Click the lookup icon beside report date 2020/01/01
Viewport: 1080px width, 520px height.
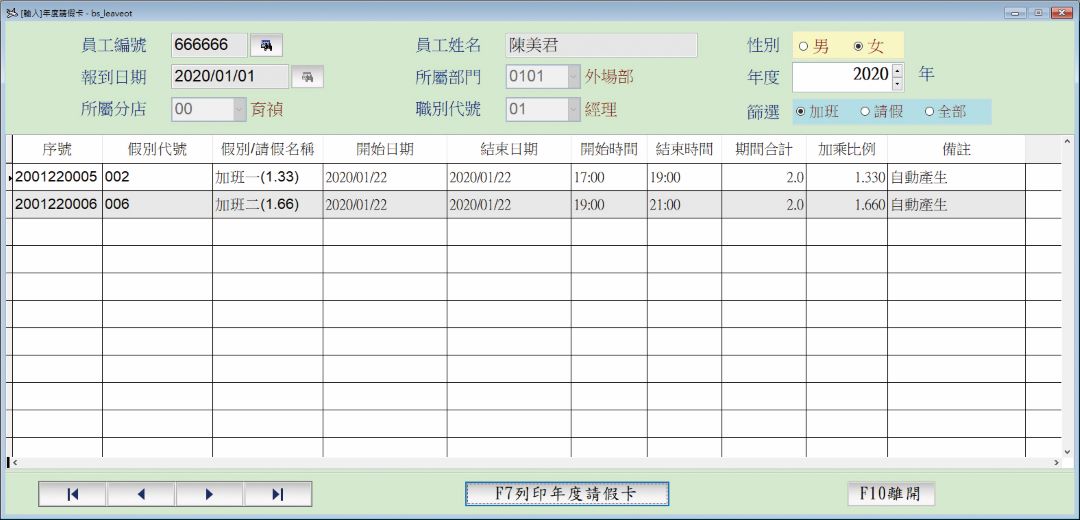point(307,76)
